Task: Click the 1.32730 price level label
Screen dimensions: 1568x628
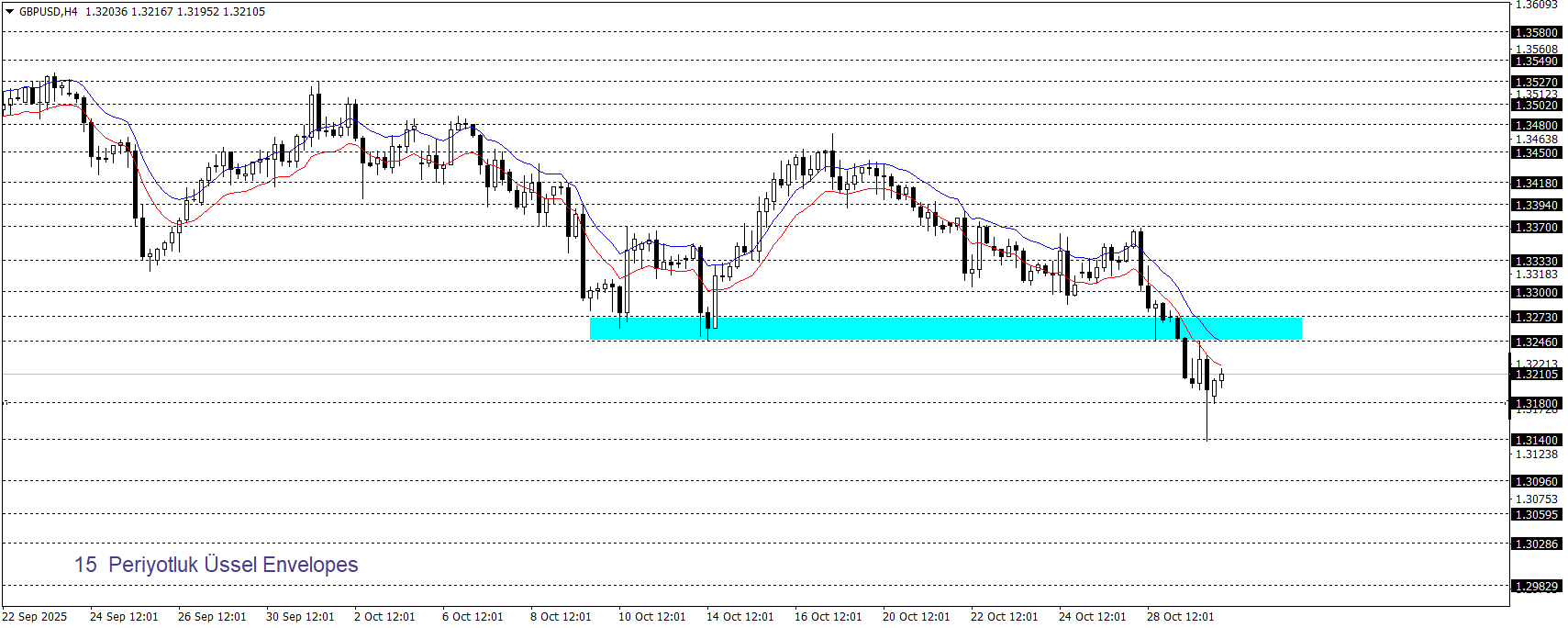Action: (1536, 318)
